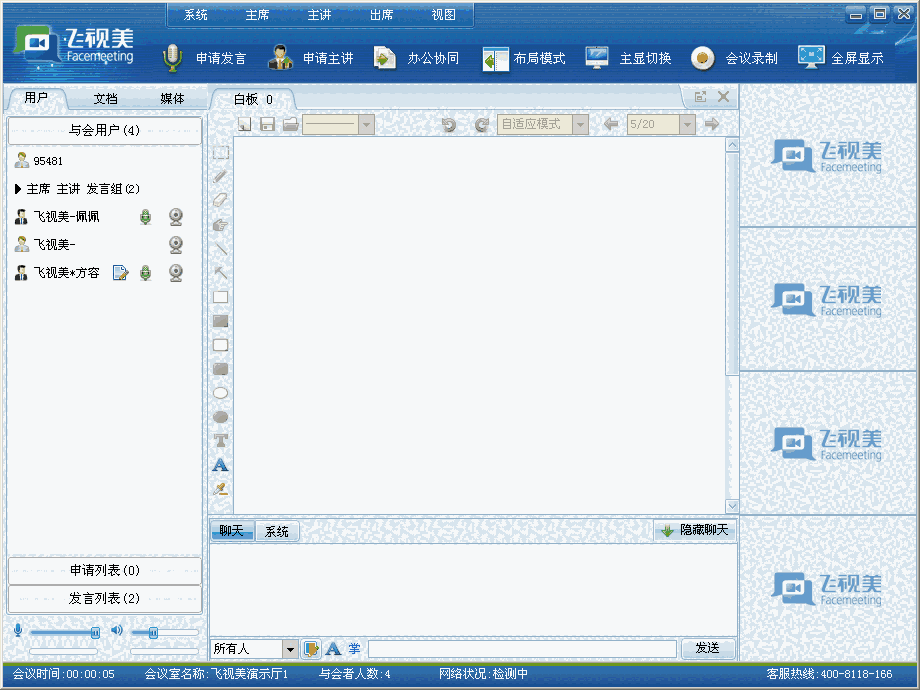The height and width of the screenshot is (690, 920).
Task: Select the color picker eyedropper tool
Action: (x=221, y=489)
